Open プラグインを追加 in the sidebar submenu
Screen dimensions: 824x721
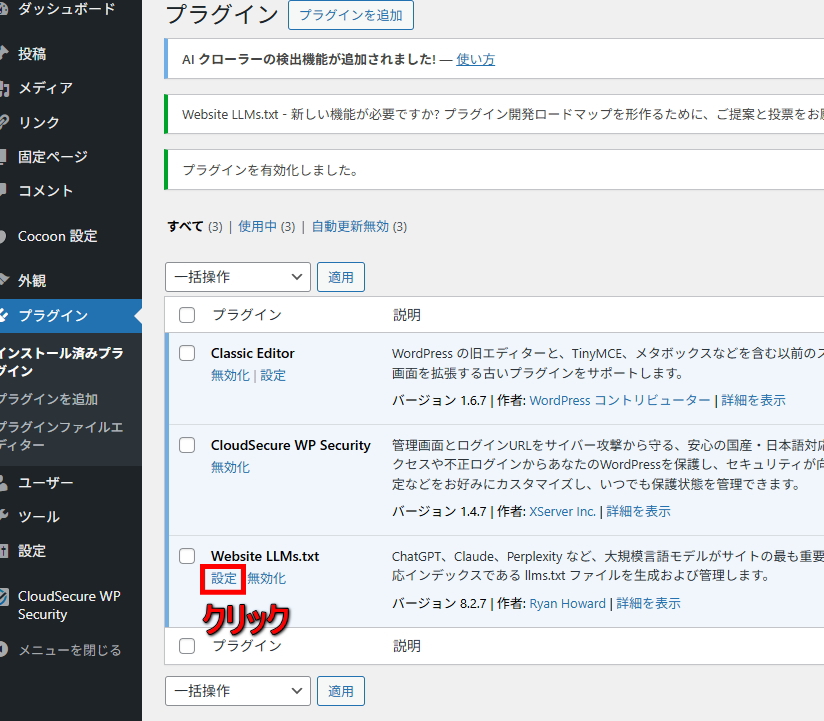tap(48, 399)
